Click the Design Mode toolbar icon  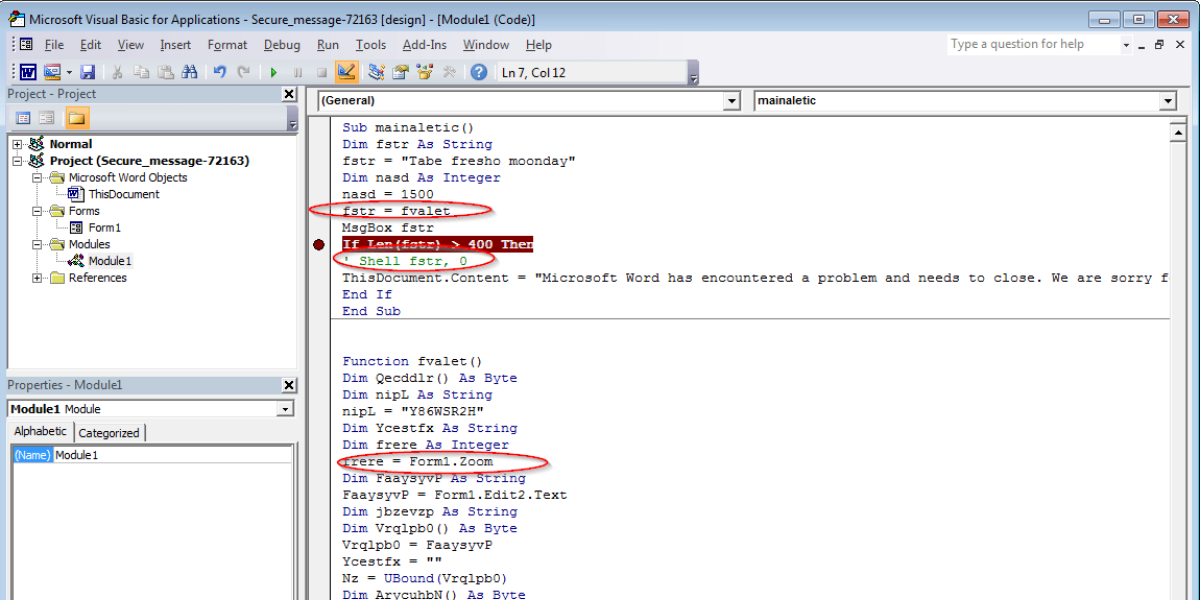347,72
